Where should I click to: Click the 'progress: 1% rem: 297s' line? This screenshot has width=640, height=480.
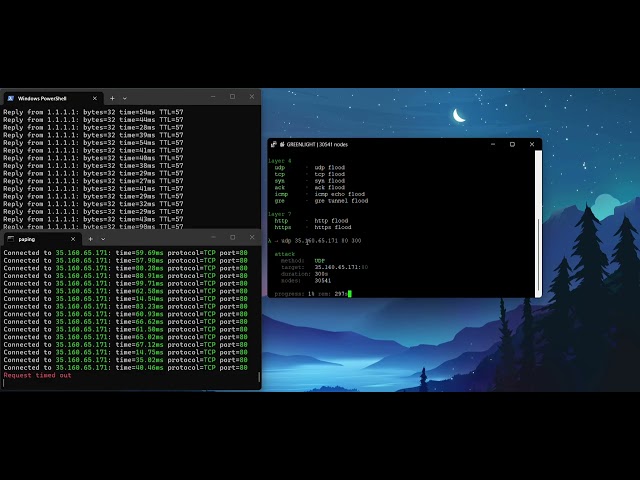313,294
